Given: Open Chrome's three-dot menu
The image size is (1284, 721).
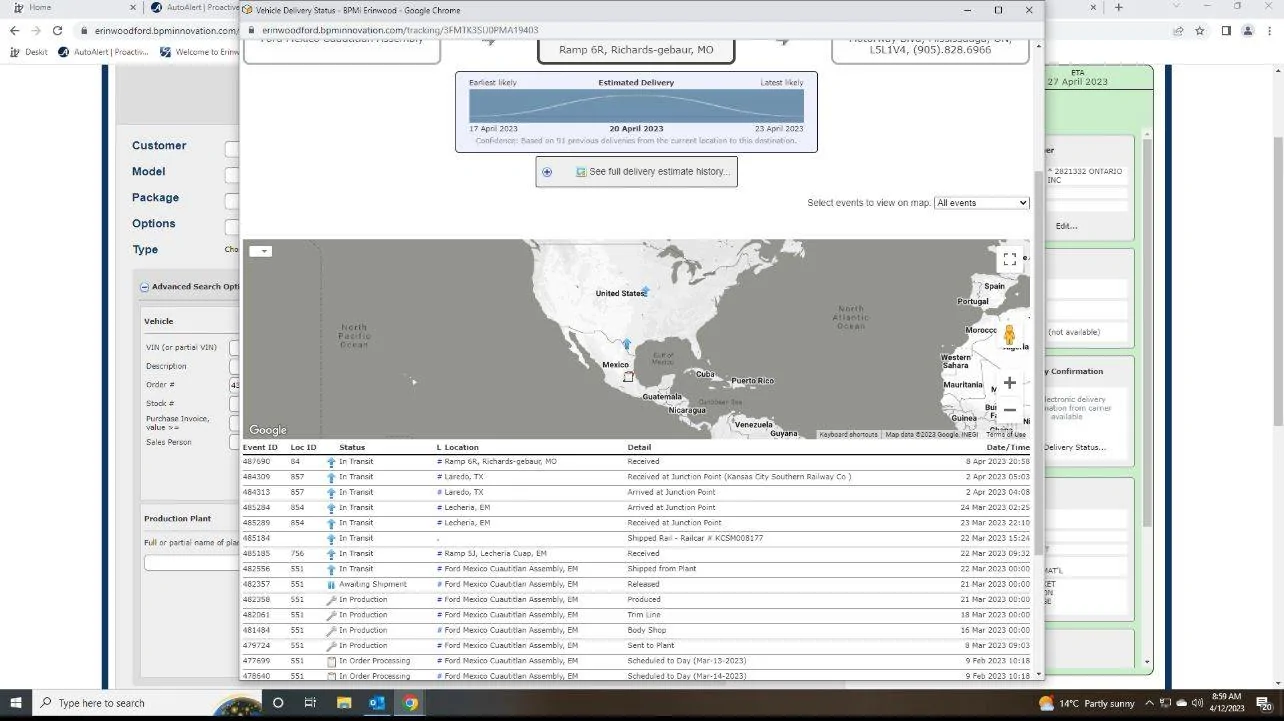Looking at the screenshot, I should [1270, 31].
